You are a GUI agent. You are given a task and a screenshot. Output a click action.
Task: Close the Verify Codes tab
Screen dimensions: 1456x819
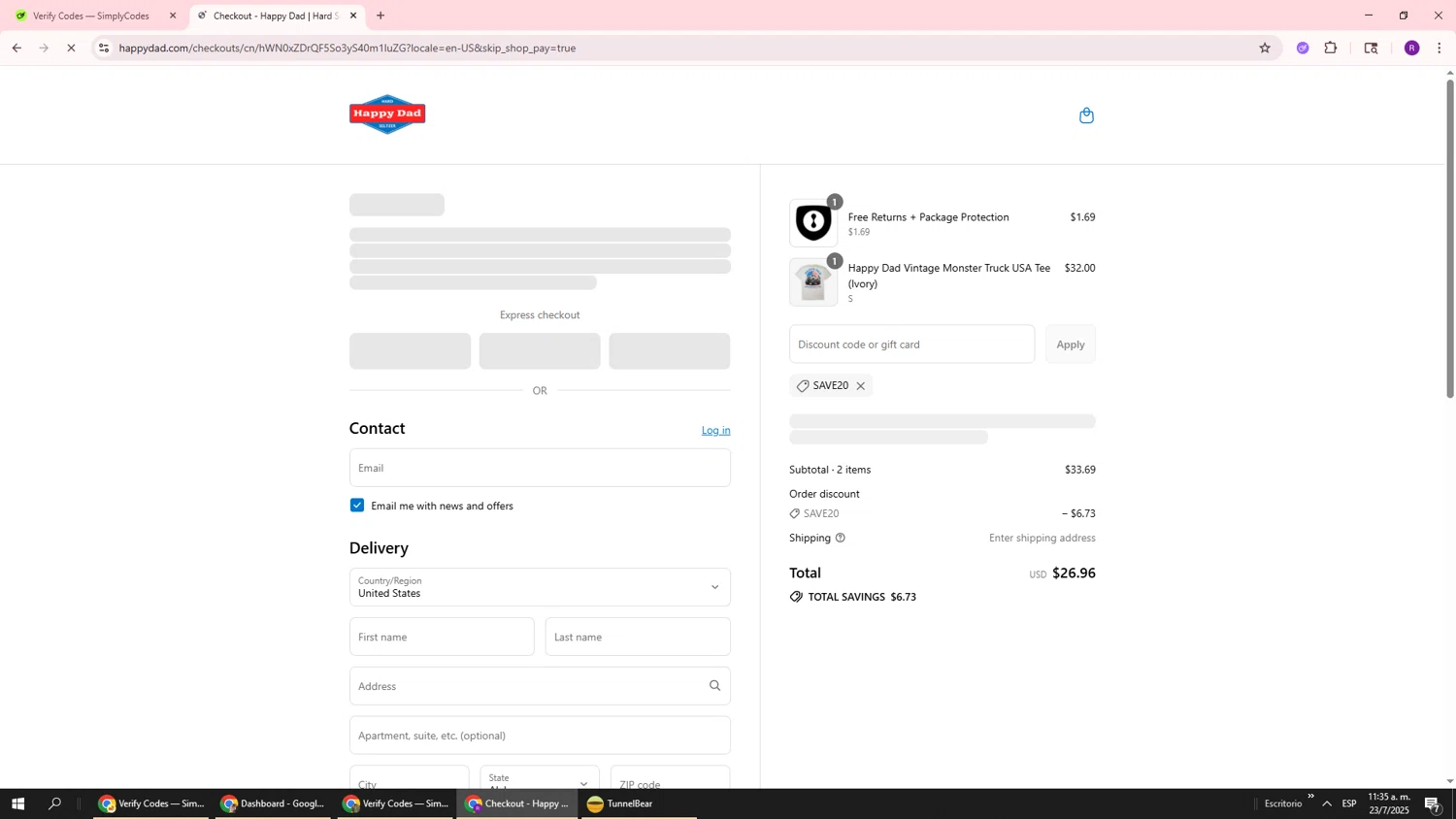(173, 16)
